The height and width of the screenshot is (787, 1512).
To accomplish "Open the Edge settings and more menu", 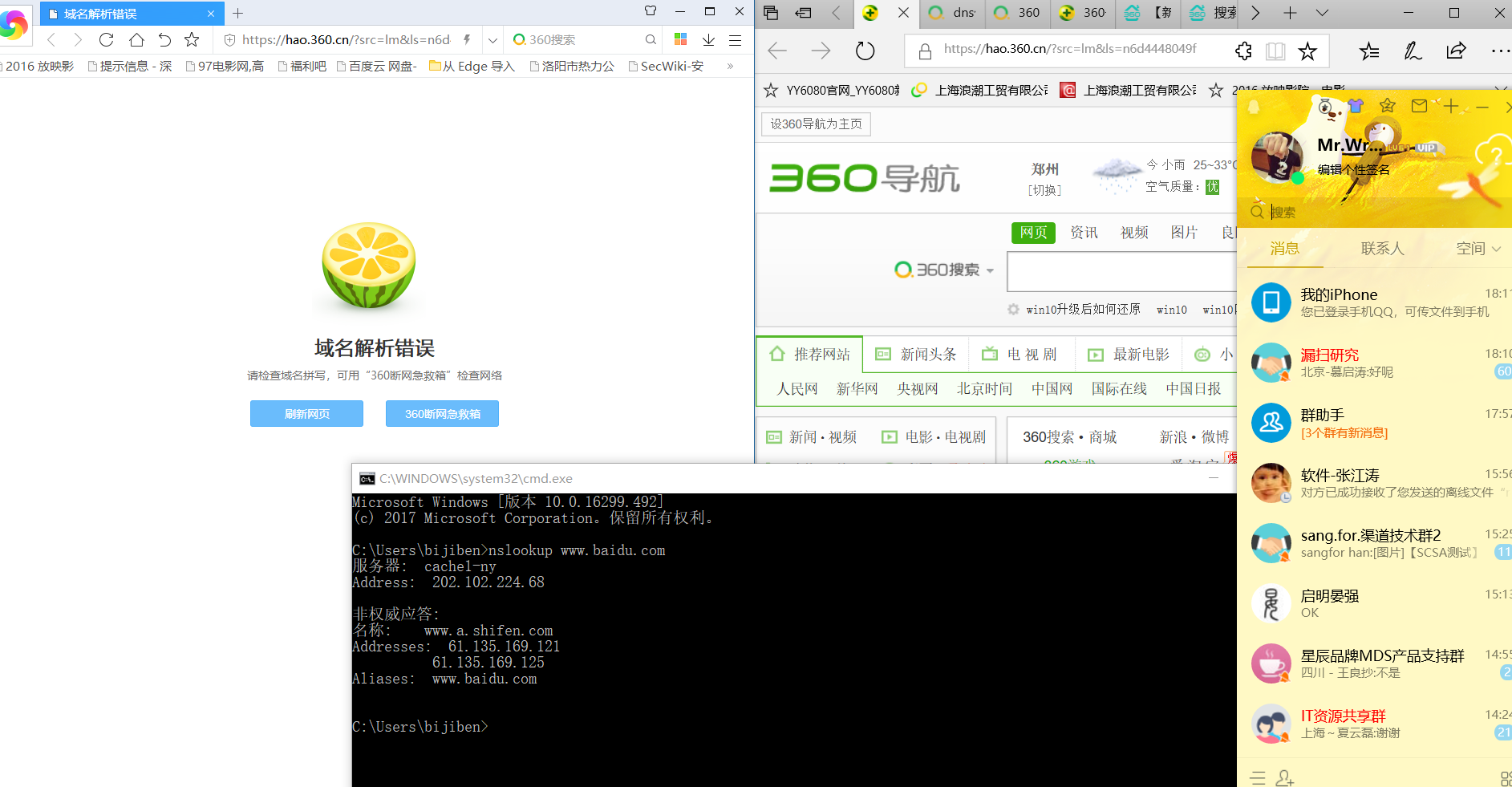I will 1500,51.
